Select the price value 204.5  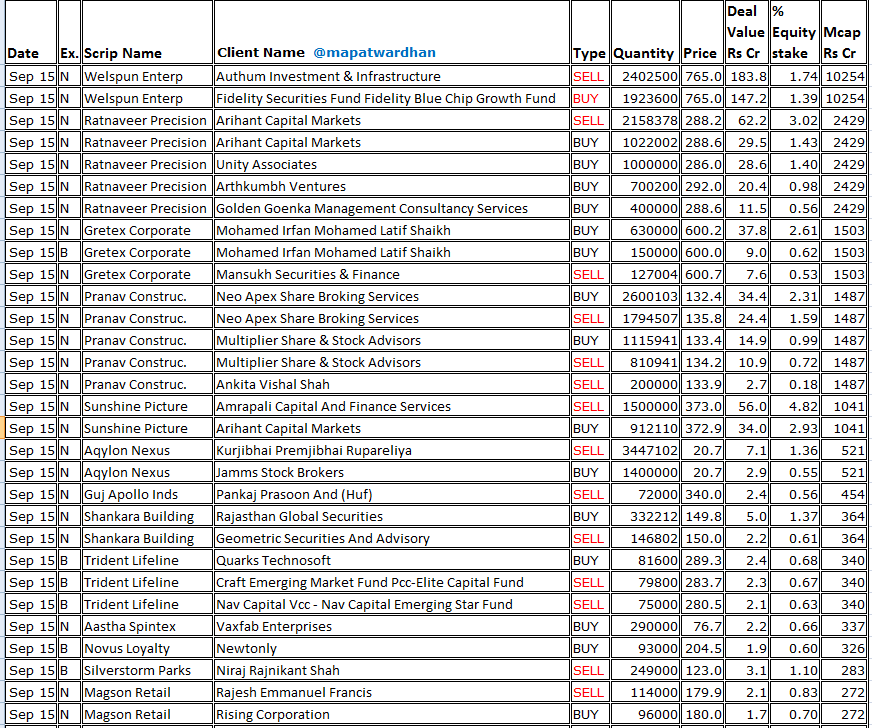pos(702,649)
